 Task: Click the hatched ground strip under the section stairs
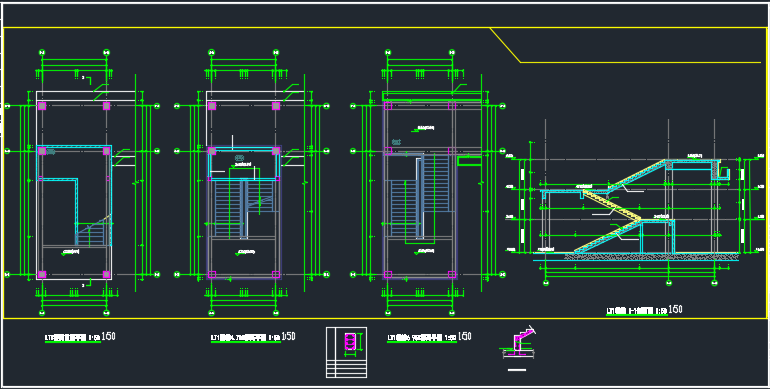tap(651, 256)
